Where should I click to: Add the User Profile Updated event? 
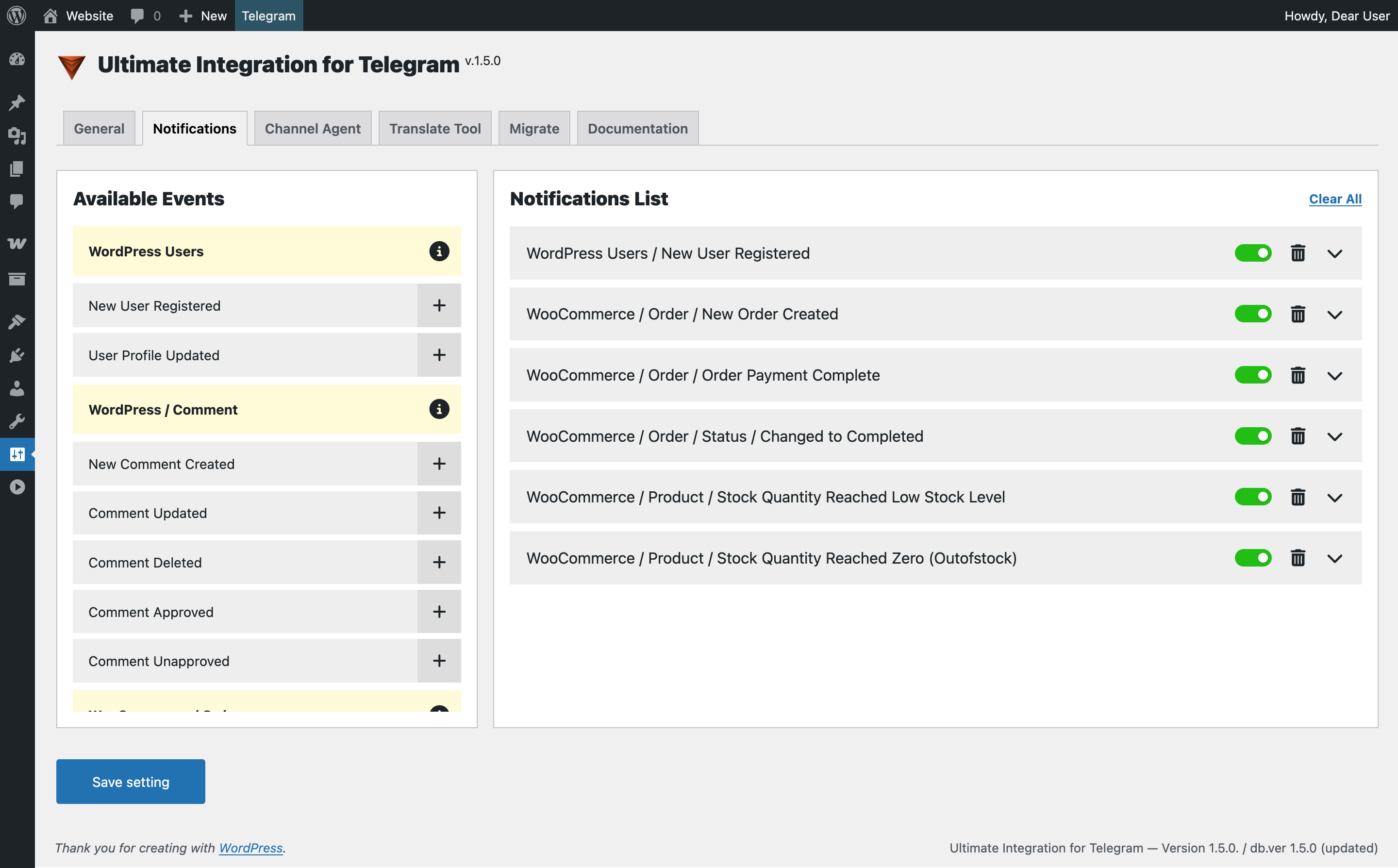pyautogui.click(x=439, y=355)
